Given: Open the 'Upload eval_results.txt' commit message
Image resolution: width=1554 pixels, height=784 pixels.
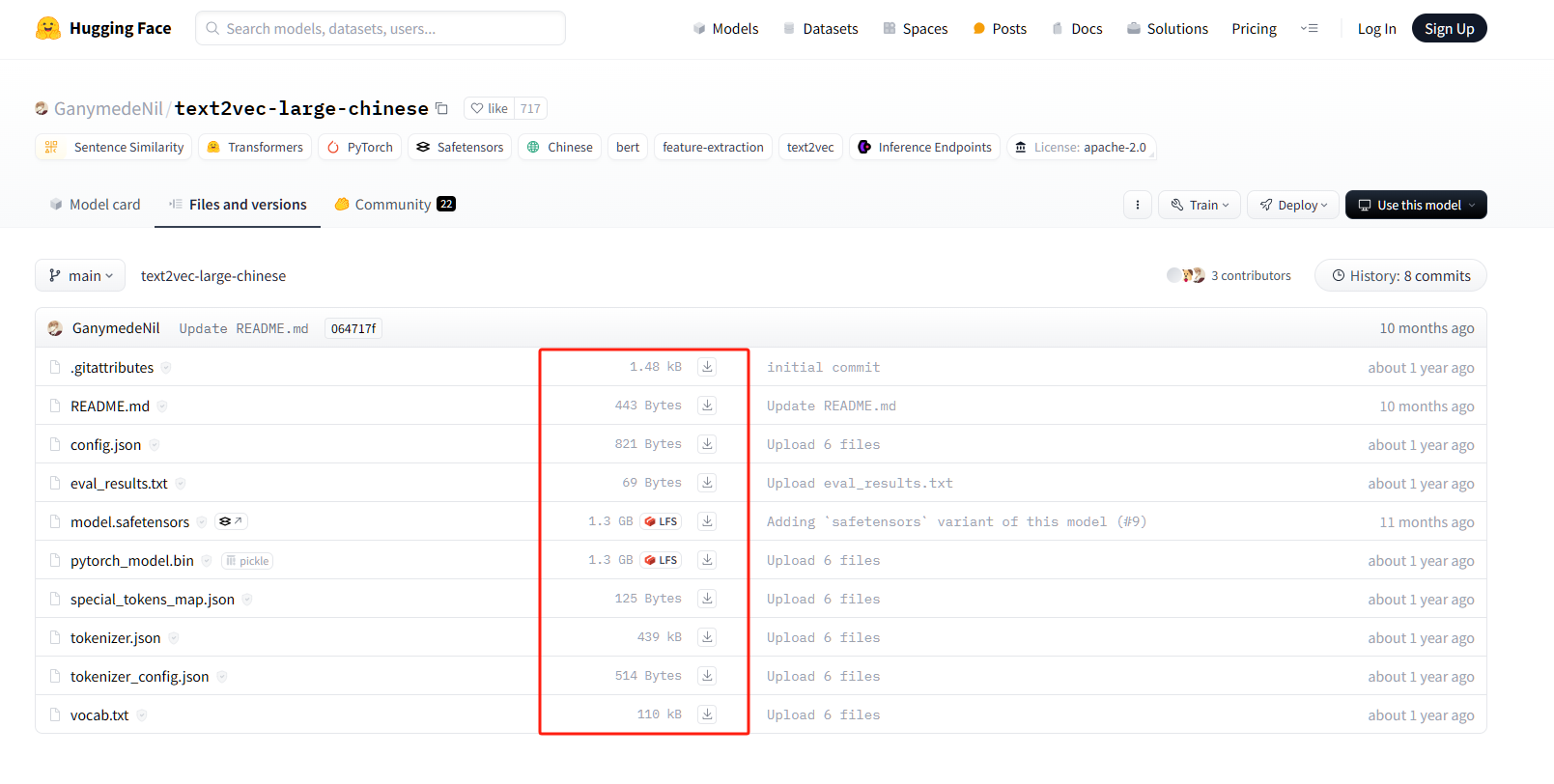Looking at the screenshot, I should [x=860, y=483].
